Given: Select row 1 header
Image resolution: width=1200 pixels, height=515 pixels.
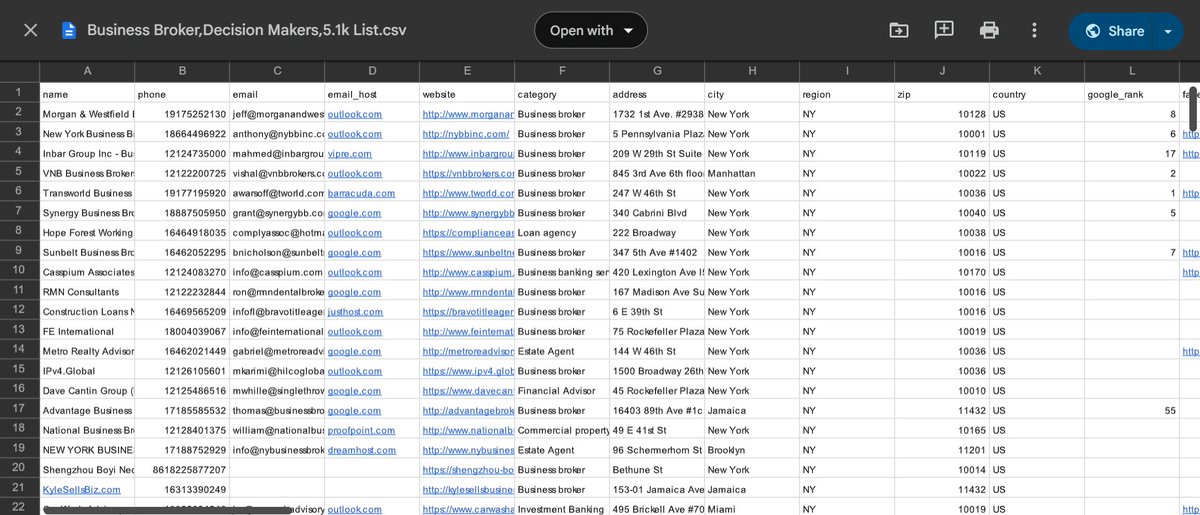Looking at the screenshot, I should 19,93.
